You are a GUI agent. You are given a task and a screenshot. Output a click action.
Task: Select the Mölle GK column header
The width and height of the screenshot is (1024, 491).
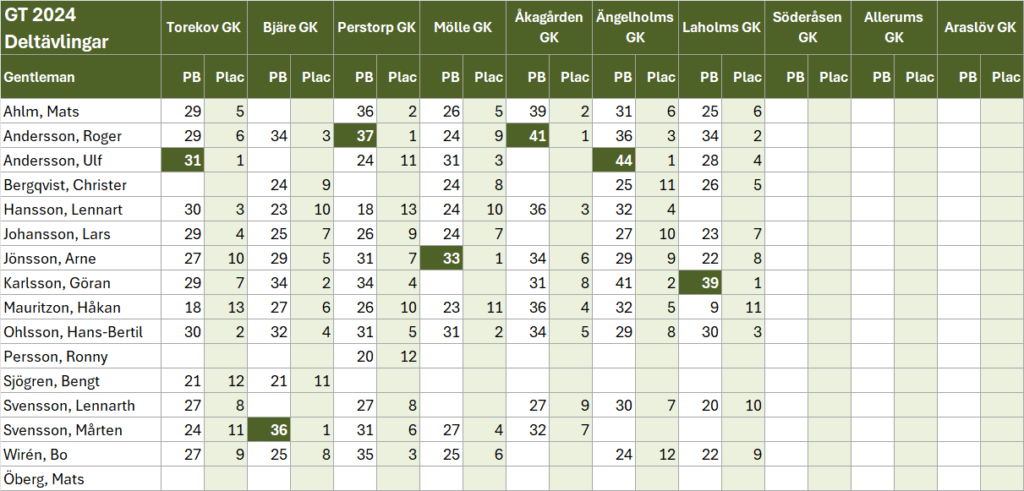464,27
